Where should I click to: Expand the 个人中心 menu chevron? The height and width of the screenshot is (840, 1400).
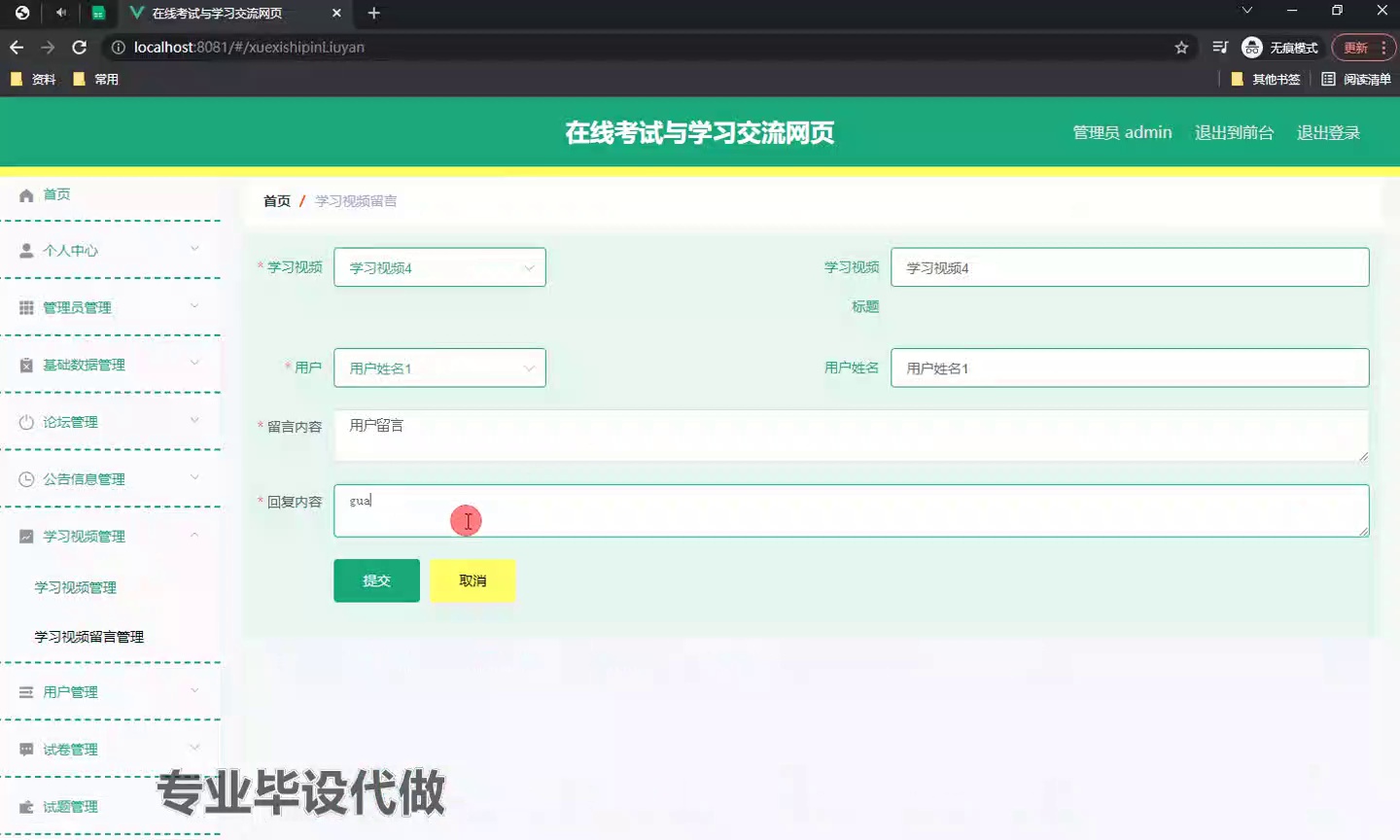coord(194,249)
